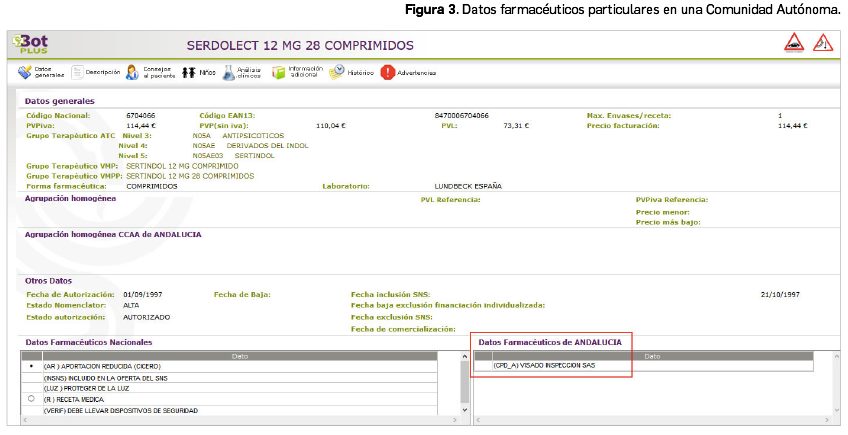848x435 pixels.
Task: Click Otros Datos section heading
Action: coord(48,281)
